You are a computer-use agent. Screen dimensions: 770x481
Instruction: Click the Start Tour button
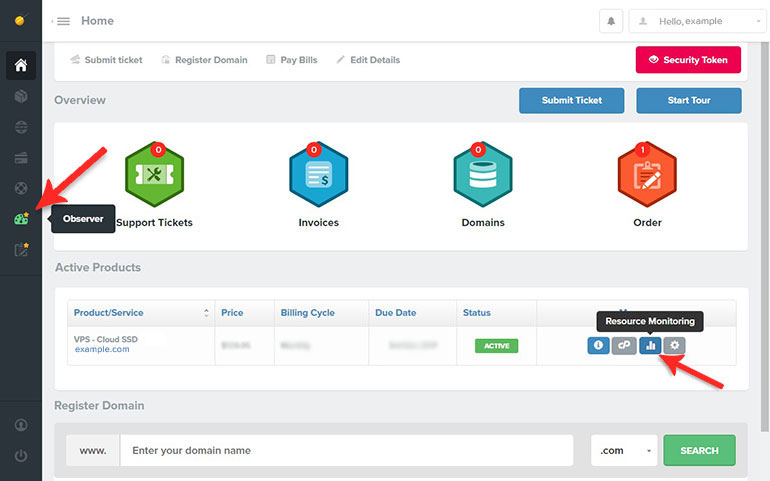(x=688, y=100)
